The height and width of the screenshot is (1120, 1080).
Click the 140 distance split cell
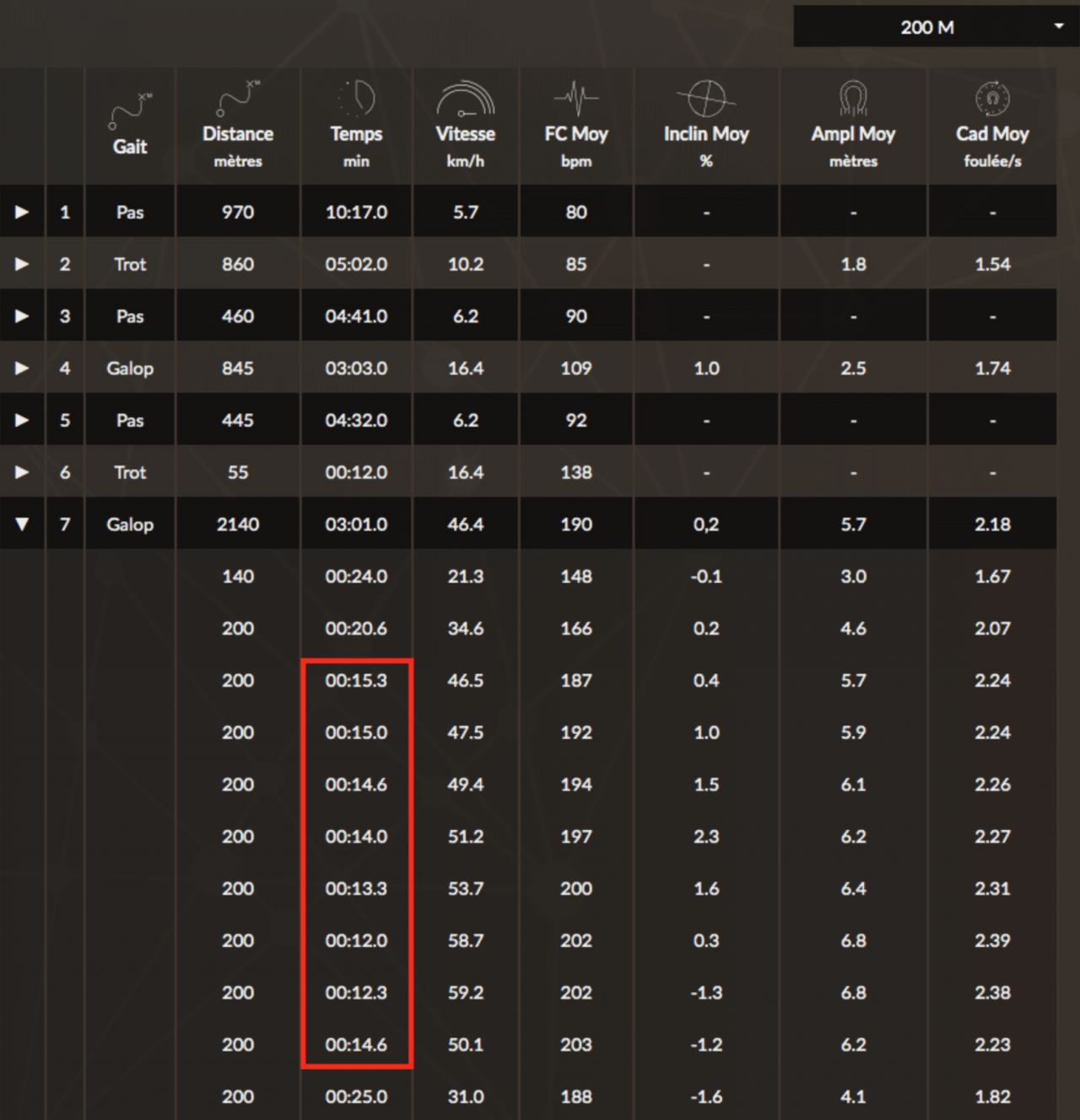238,577
